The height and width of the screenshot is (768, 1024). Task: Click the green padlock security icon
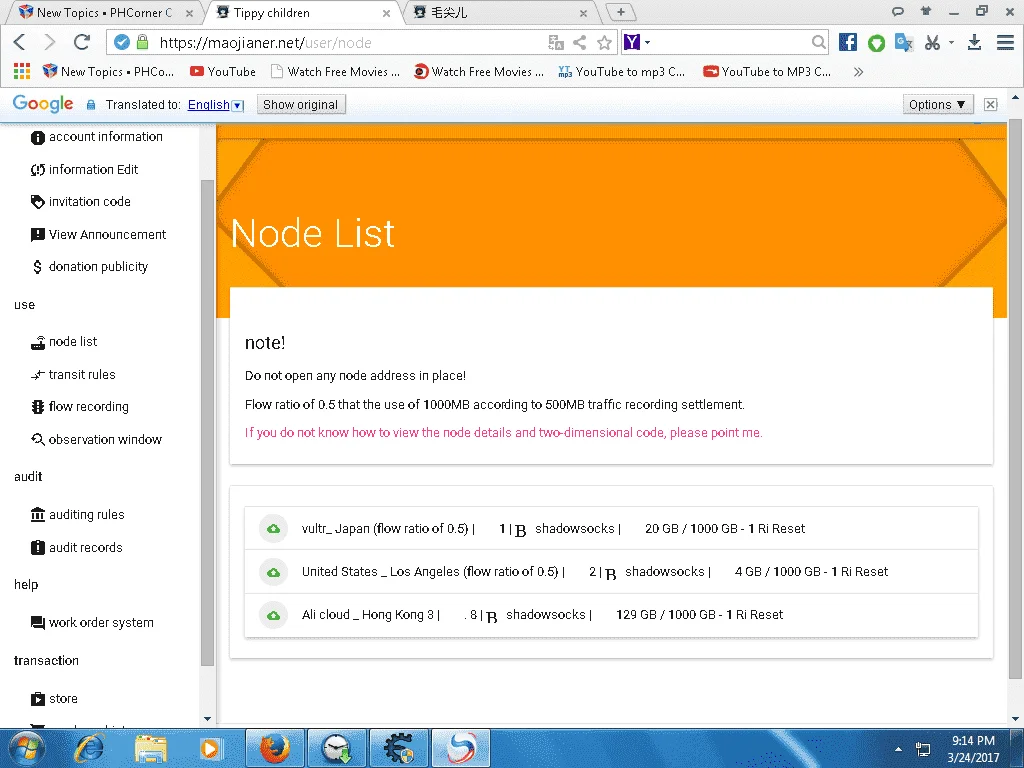coord(142,42)
